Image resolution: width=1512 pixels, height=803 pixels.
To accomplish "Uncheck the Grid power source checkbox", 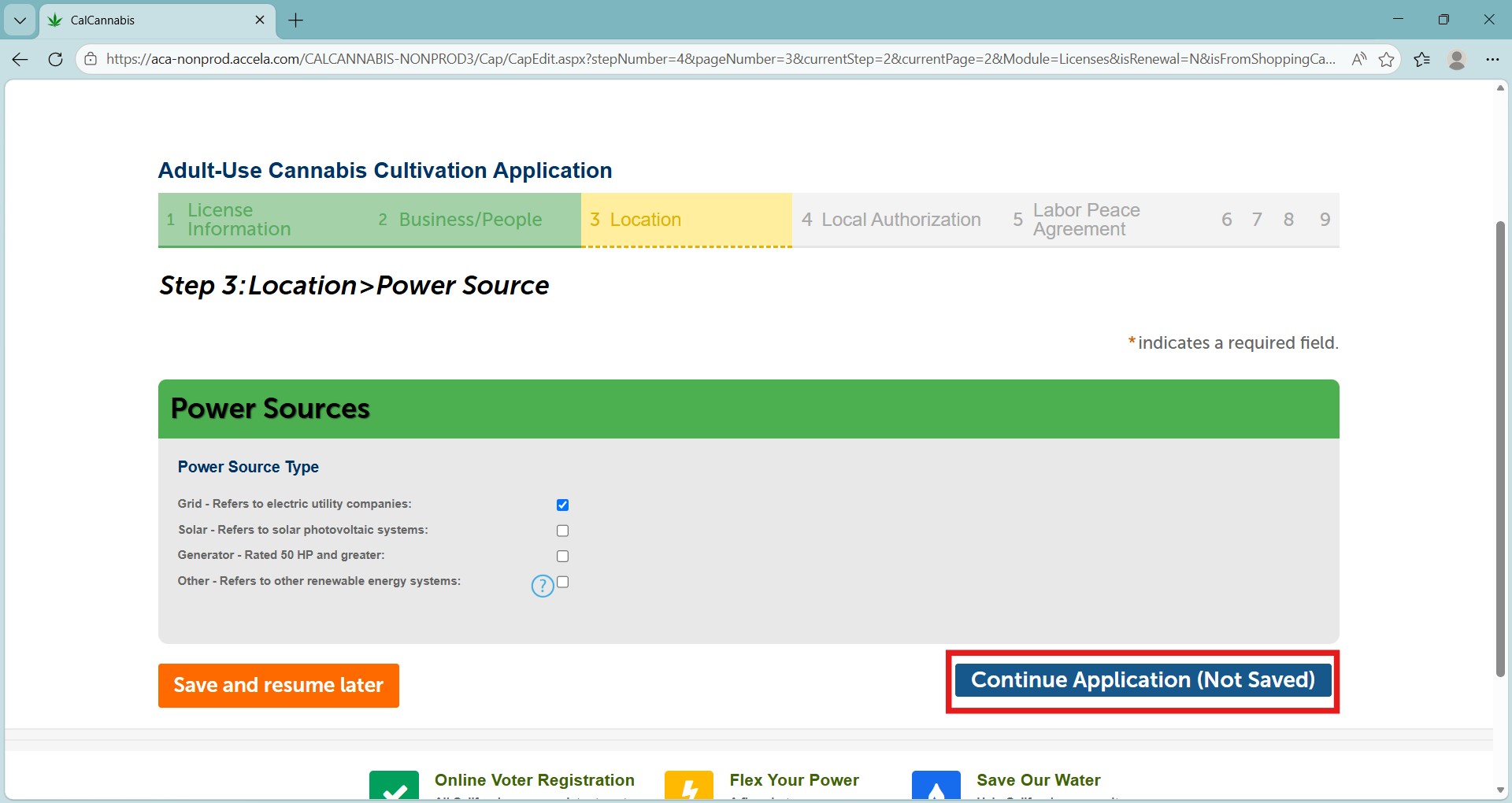I will point(562,505).
